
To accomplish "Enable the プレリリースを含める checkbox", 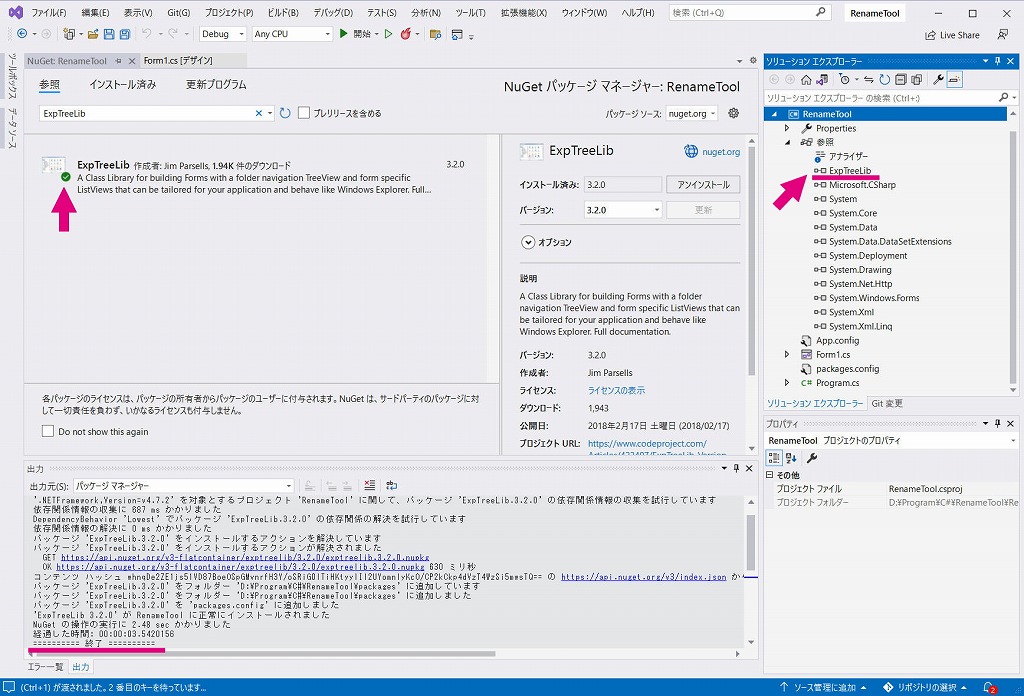I will click(x=304, y=113).
